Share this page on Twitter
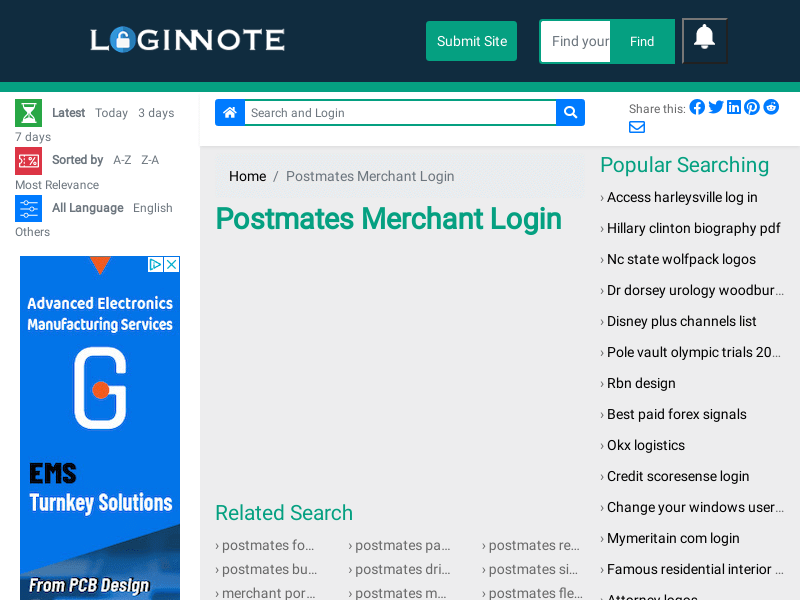The height and width of the screenshot is (600, 800). (x=716, y=107)
